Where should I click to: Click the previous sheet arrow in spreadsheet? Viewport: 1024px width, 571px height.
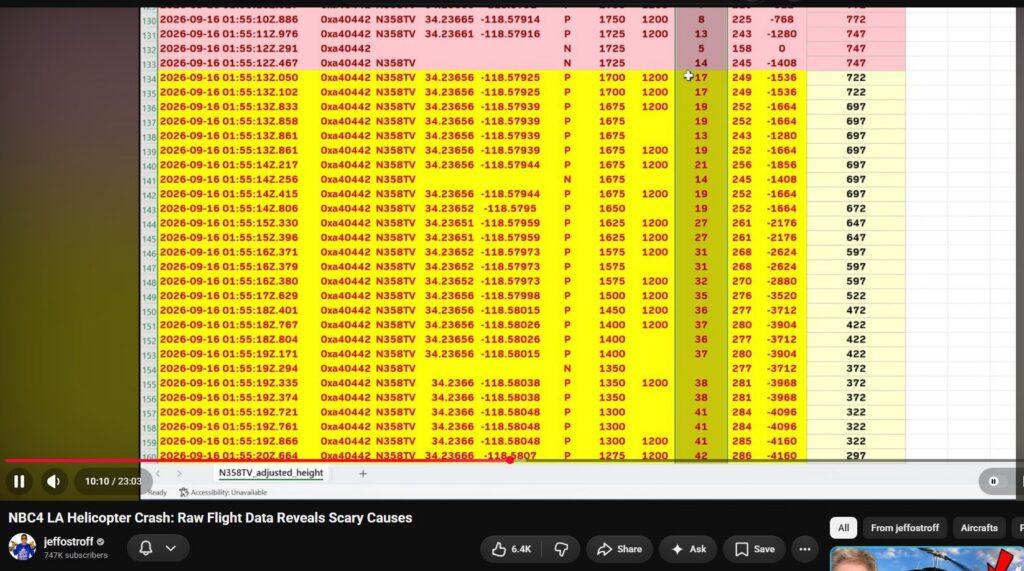(x=158, y=474)
